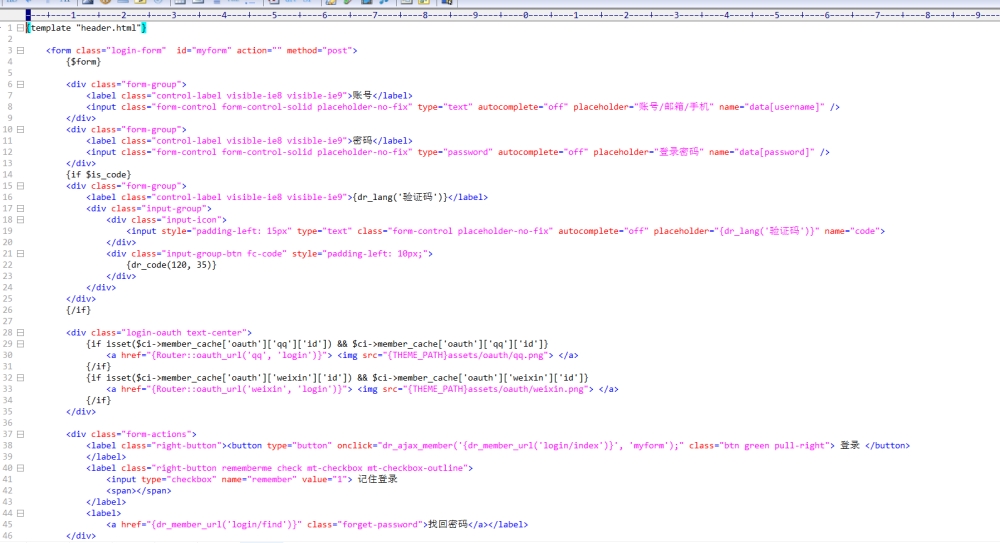The image size is (1000, 543).
Task: Click the method="post" attribute
Action: [x=318, y=50]
